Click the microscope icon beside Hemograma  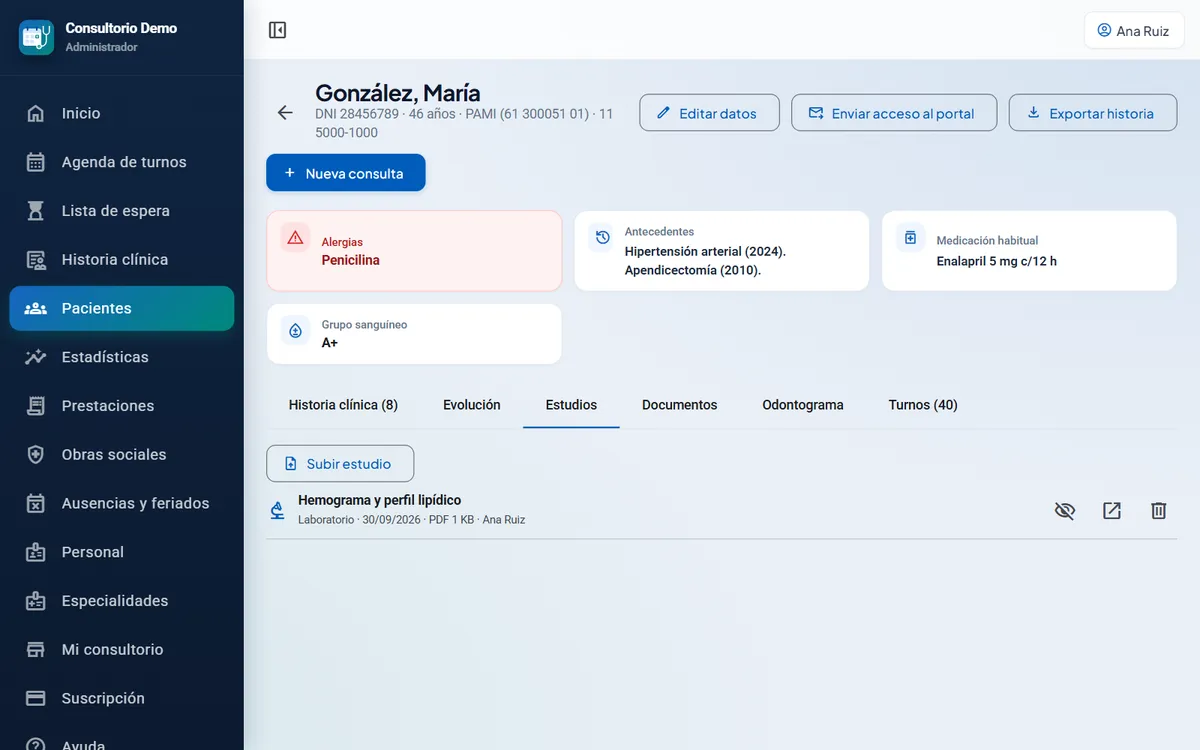click(x=278, y=510)
